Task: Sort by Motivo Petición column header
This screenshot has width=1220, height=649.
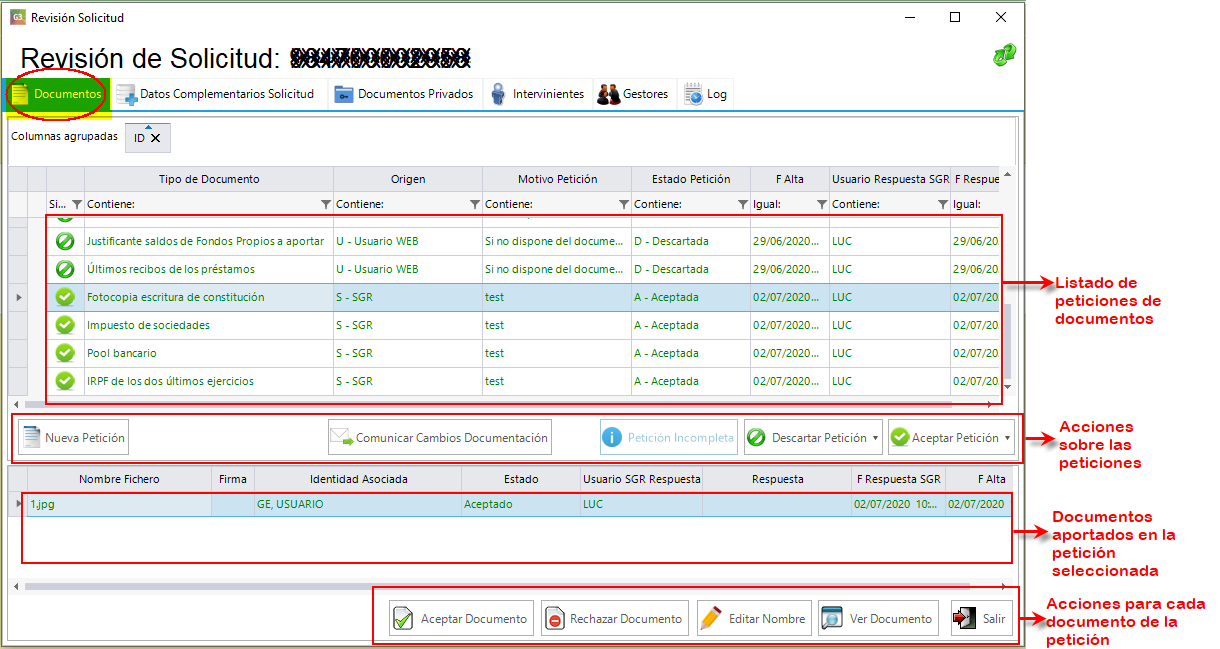Action: pos(557,179)
